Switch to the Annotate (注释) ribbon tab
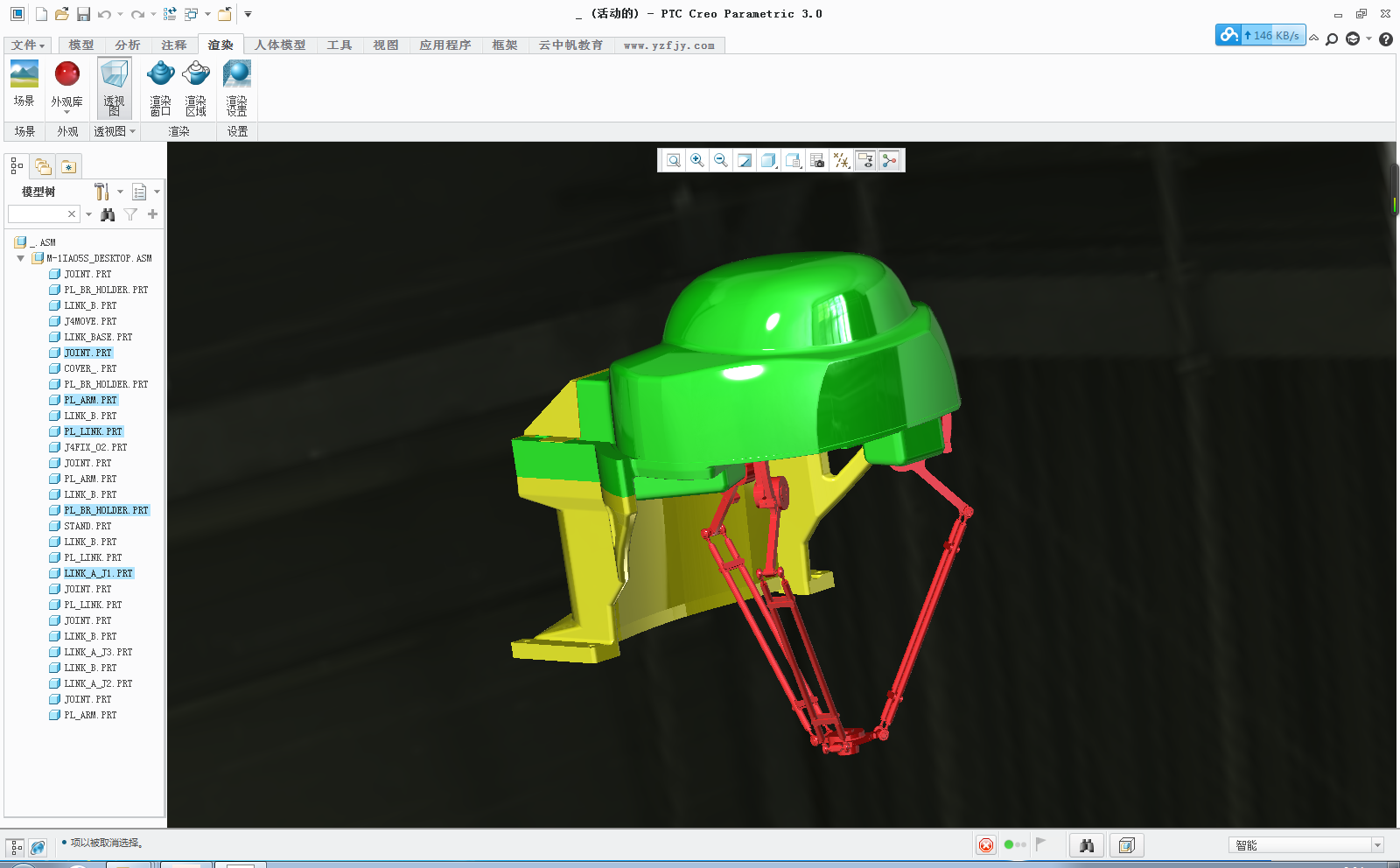 point(174,45)
